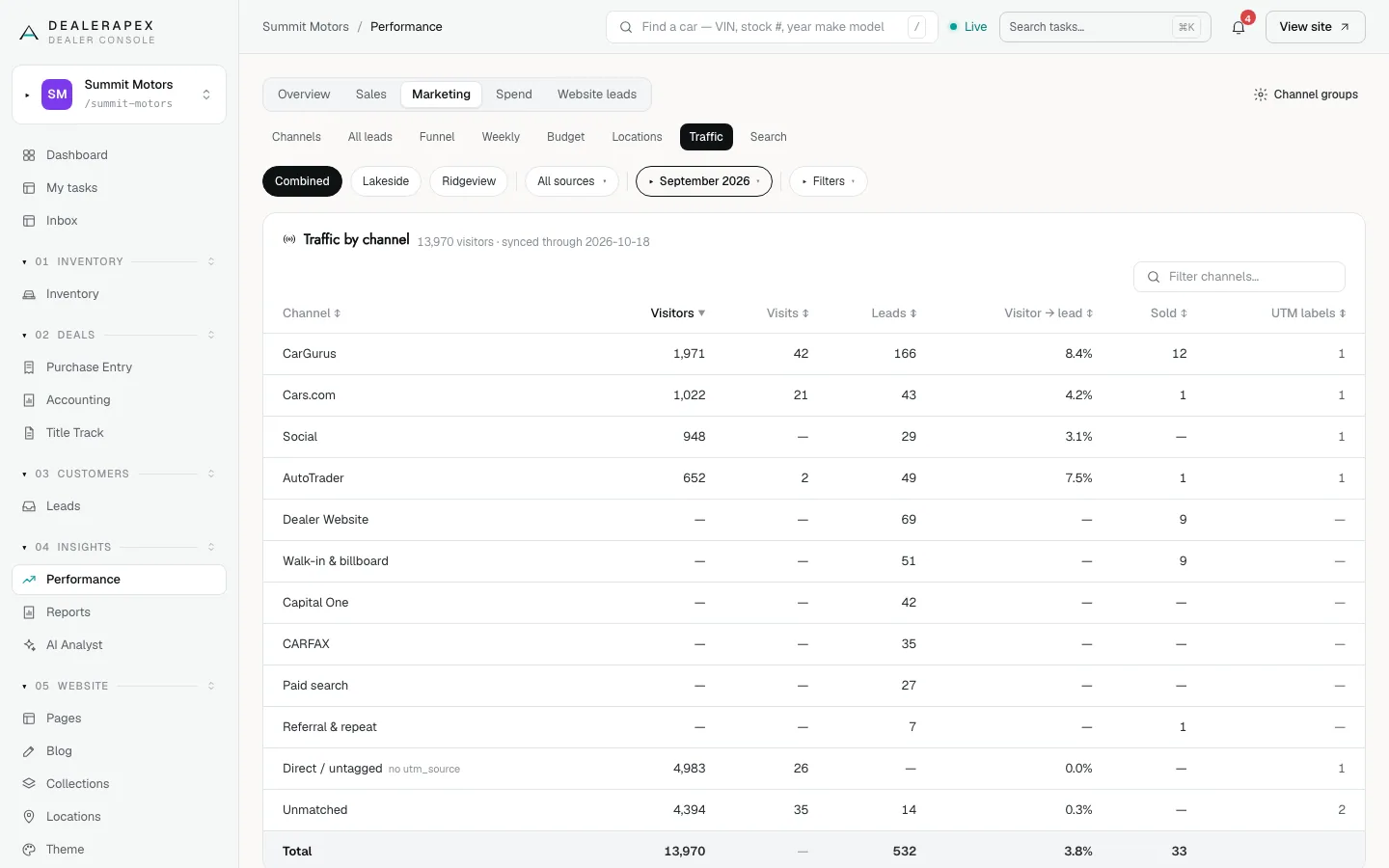
Task: Sort by Leads column header
Action: (894, 313)
